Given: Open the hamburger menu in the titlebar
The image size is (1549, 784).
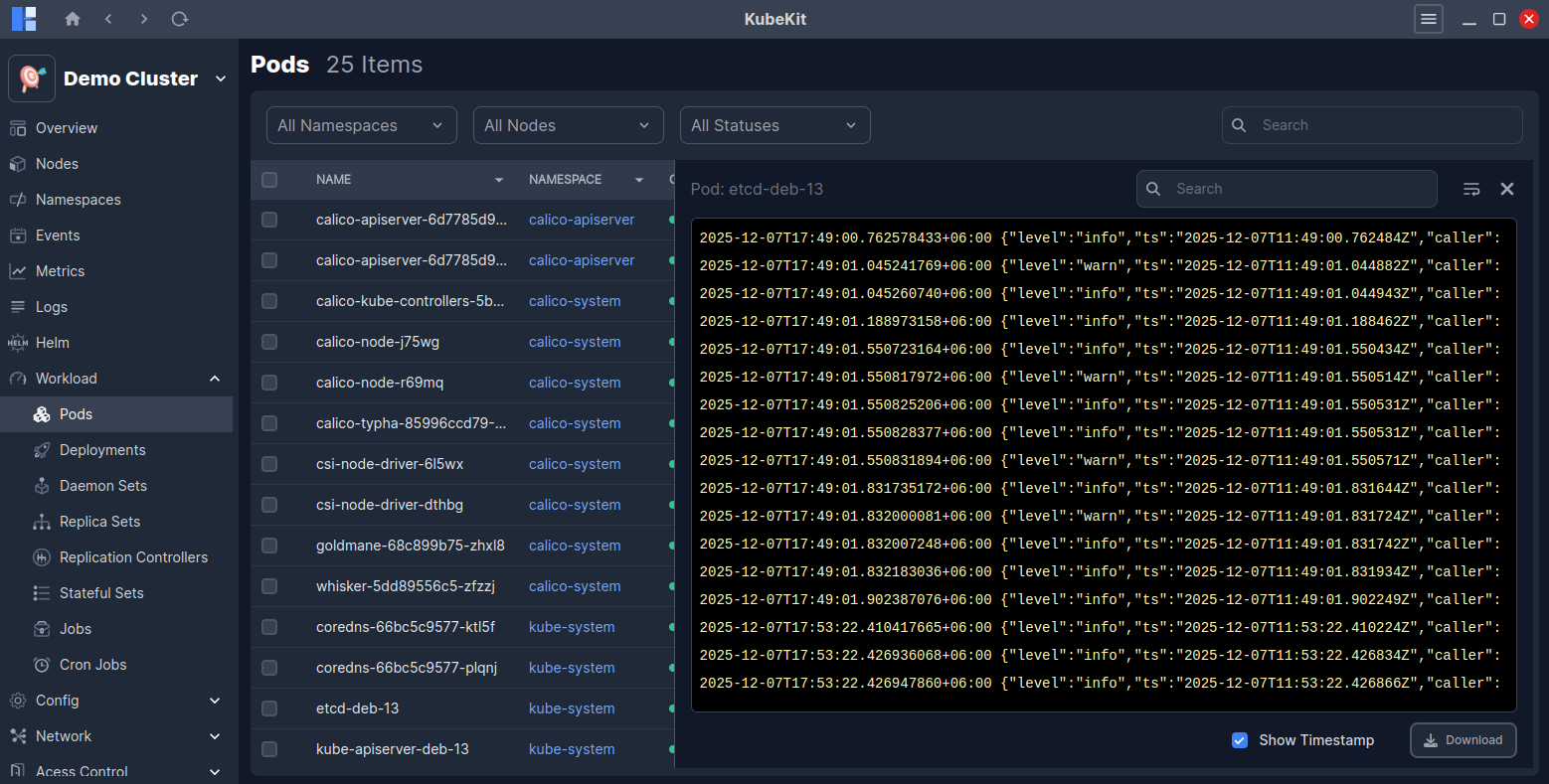Looking at the screenshot, I should coord(1428,18).
